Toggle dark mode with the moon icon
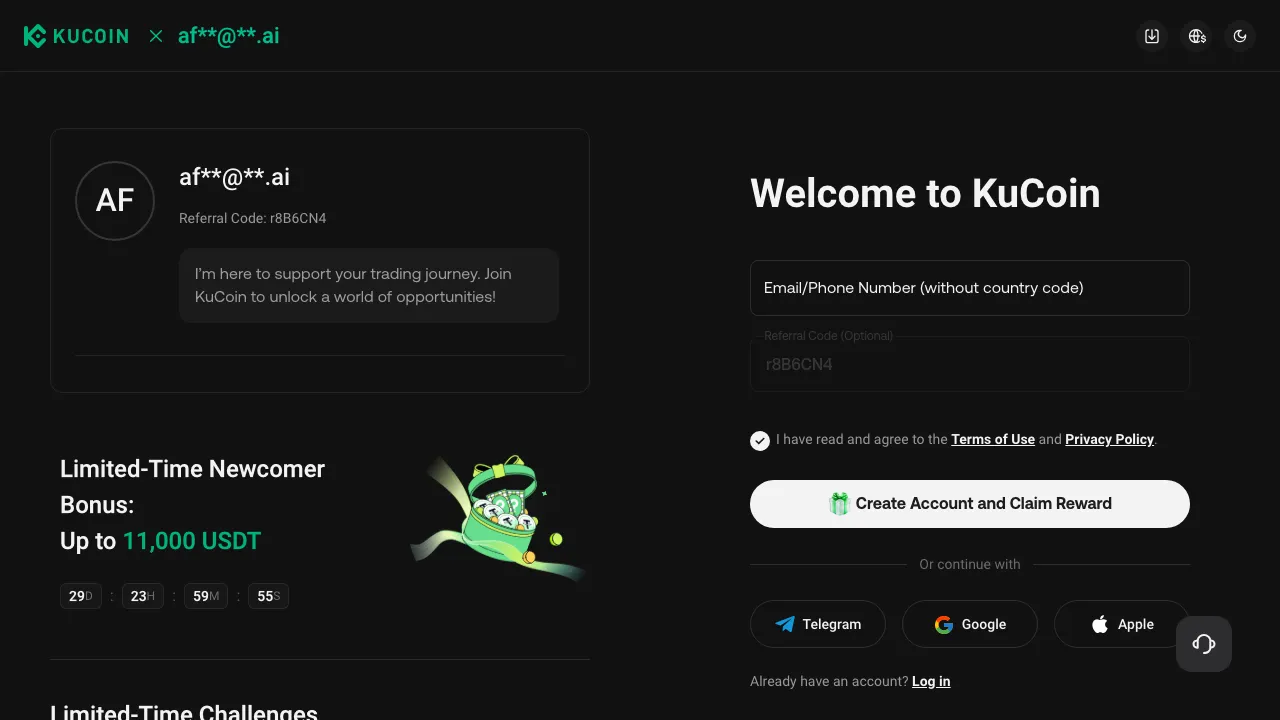The width and height of the screenshot is (1280, 720). tap(1240, 36)
